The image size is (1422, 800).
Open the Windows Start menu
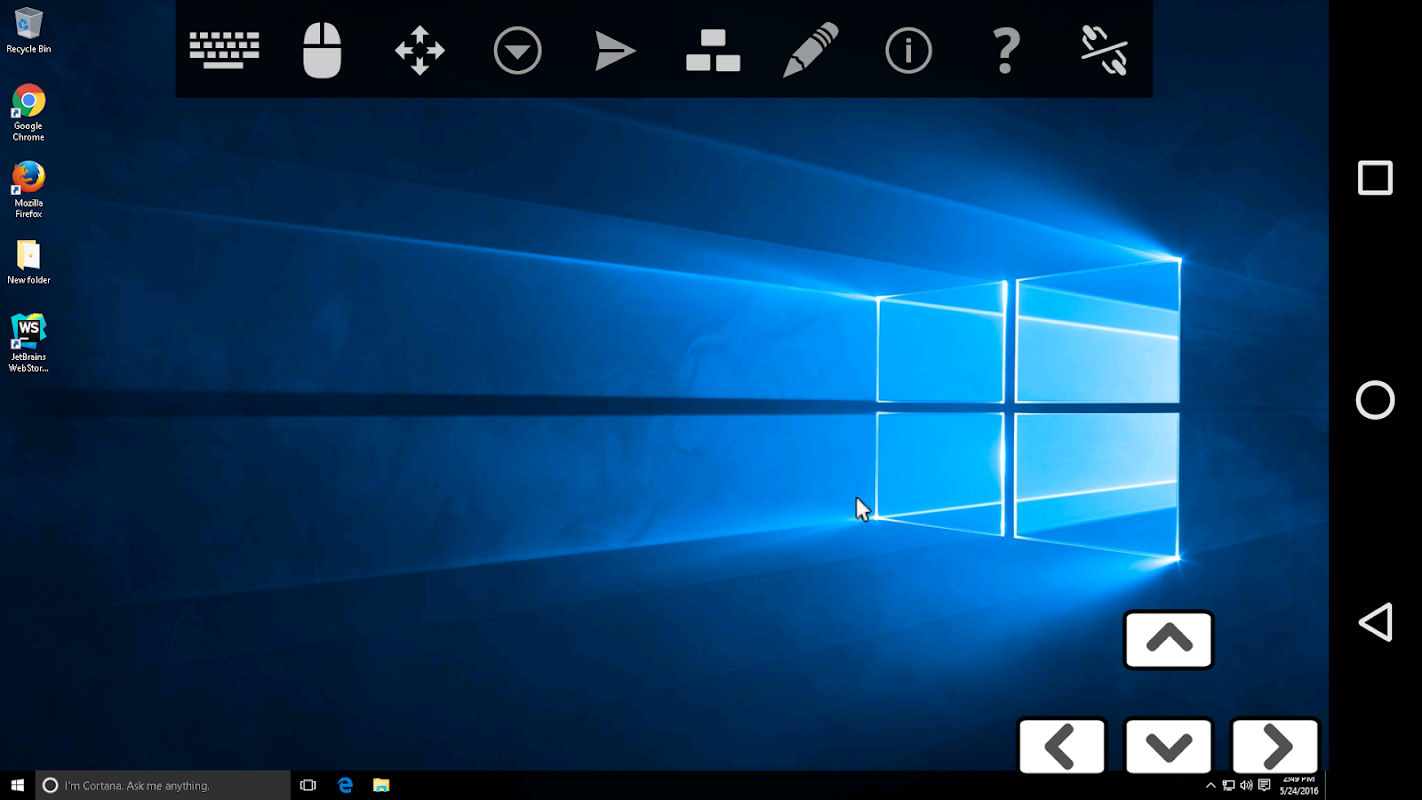[17, 785]
